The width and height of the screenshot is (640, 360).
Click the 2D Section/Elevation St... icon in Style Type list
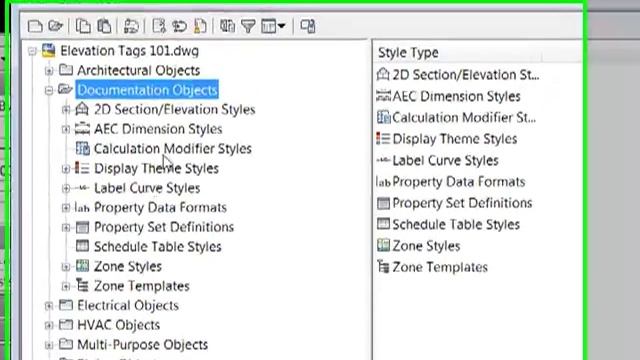tap(383, 75)
